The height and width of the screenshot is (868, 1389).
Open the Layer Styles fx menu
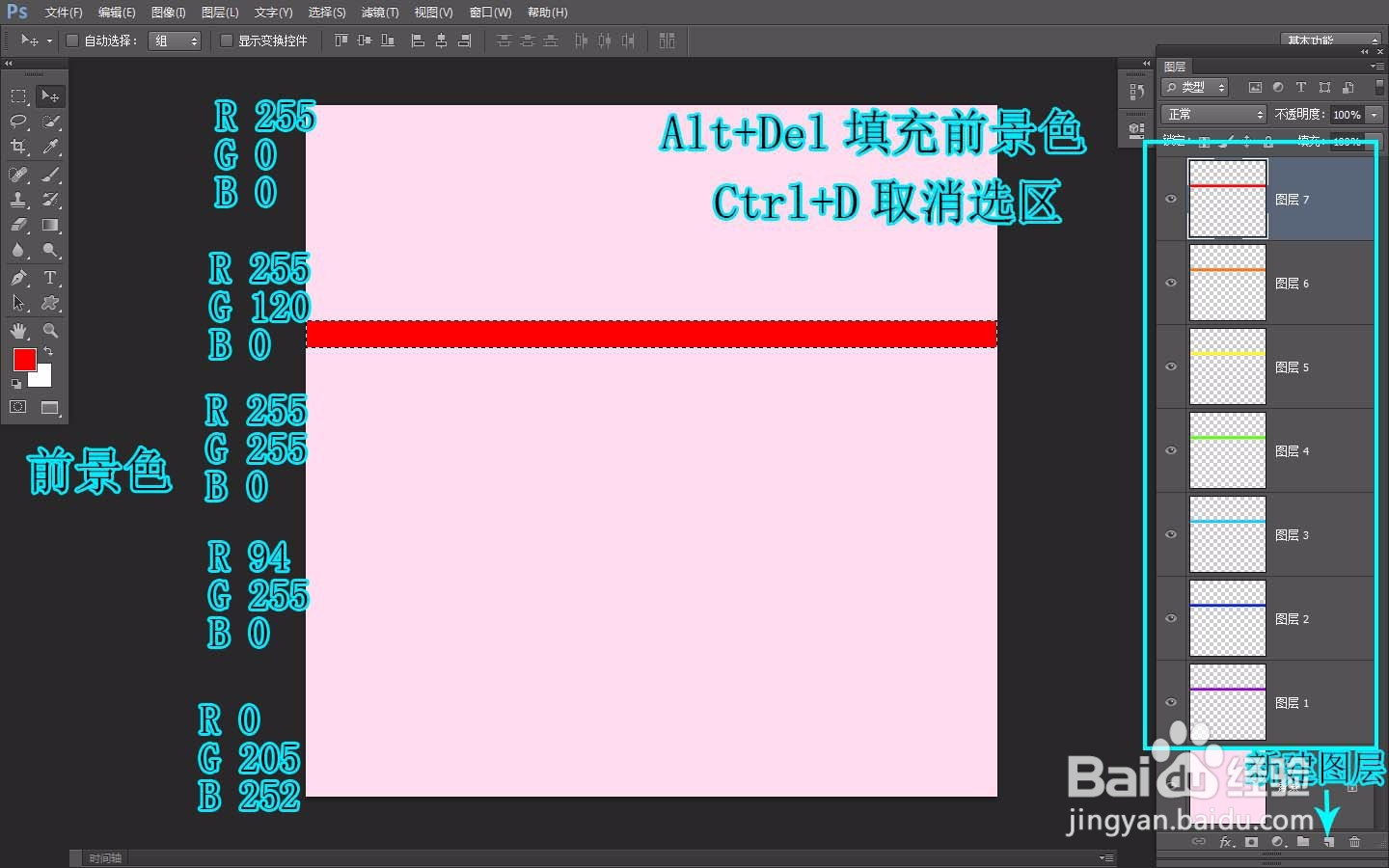(x=1225, y=842)
